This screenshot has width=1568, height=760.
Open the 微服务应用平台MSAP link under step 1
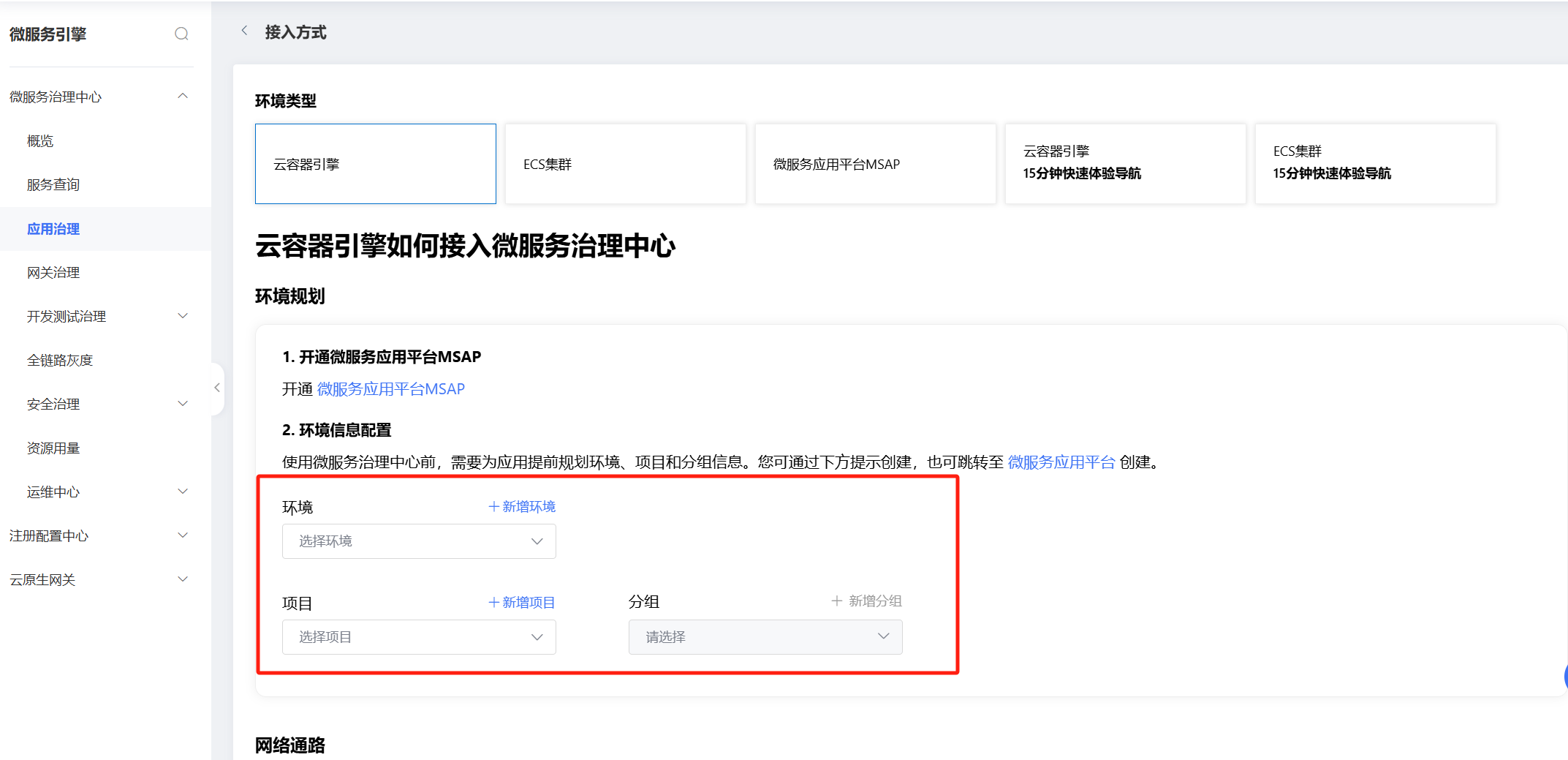click(x=391, y=389)
